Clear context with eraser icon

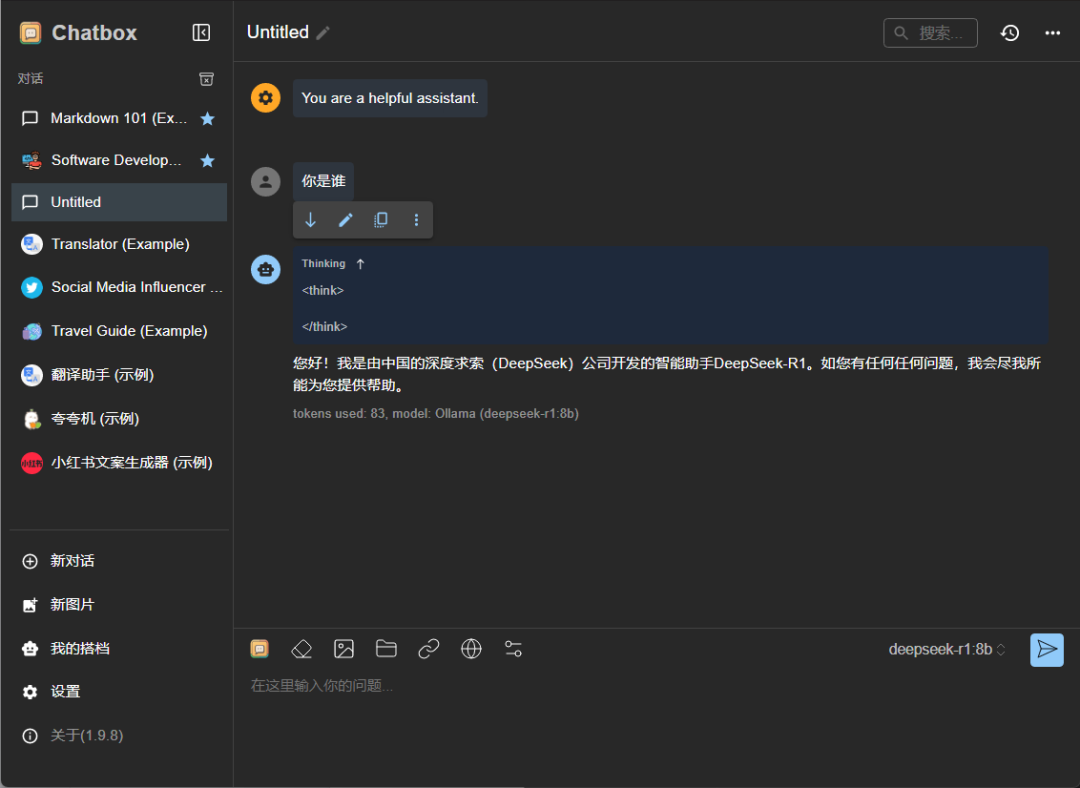point(302,649)
